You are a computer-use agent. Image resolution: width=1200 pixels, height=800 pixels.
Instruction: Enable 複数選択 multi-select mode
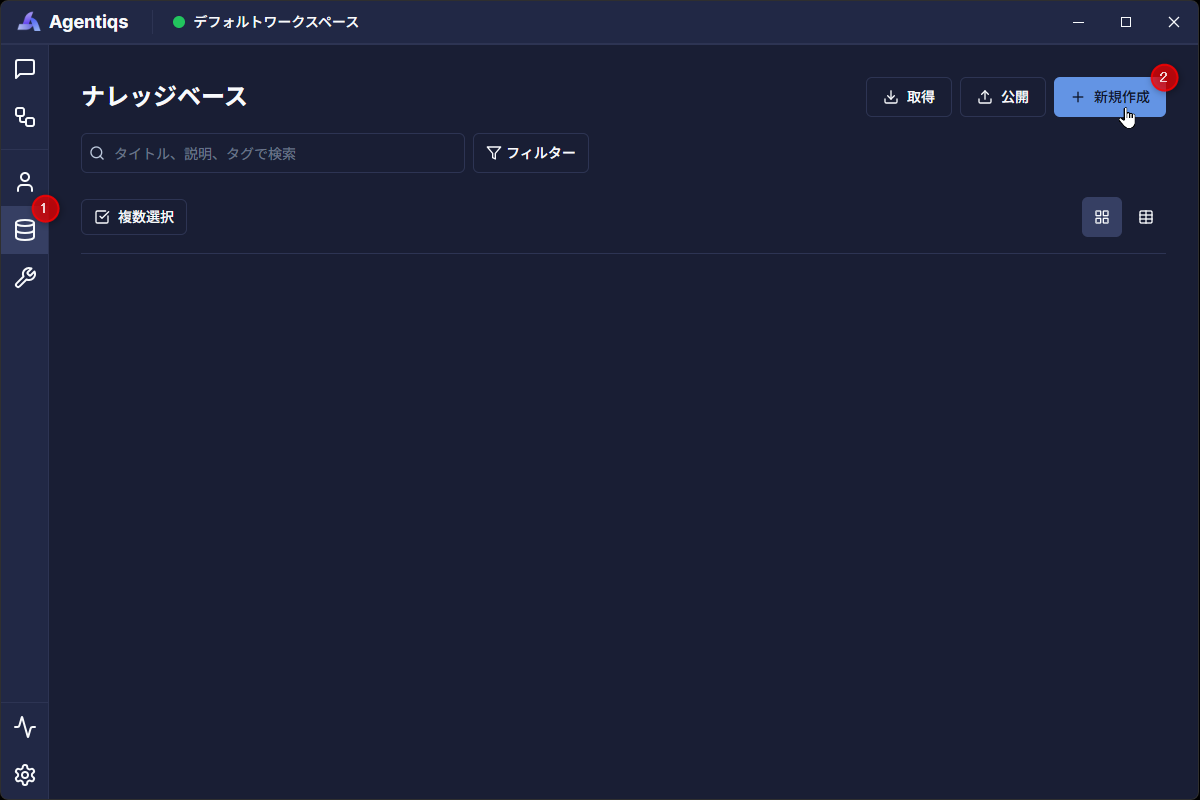(x=134, y=217)
